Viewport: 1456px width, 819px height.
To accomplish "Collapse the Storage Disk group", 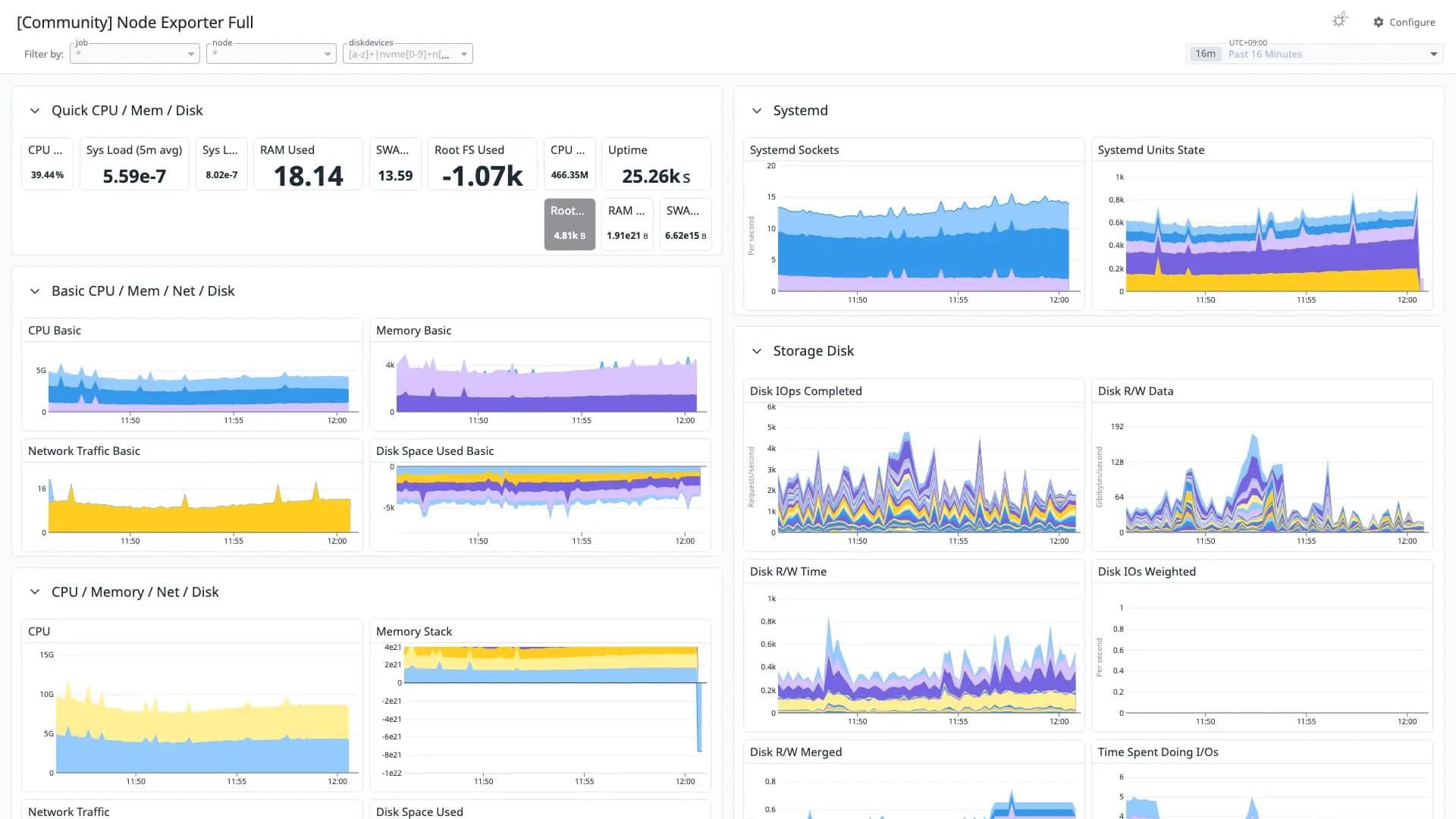I will (756, 351).
